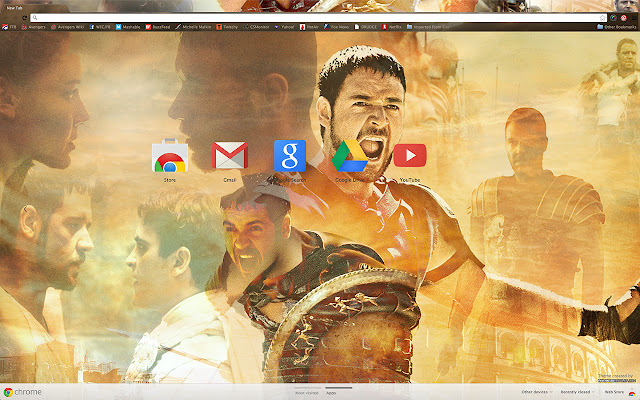640x400 pixels.
Task: Open the Chrome menu icon
Action: [635, 18]
